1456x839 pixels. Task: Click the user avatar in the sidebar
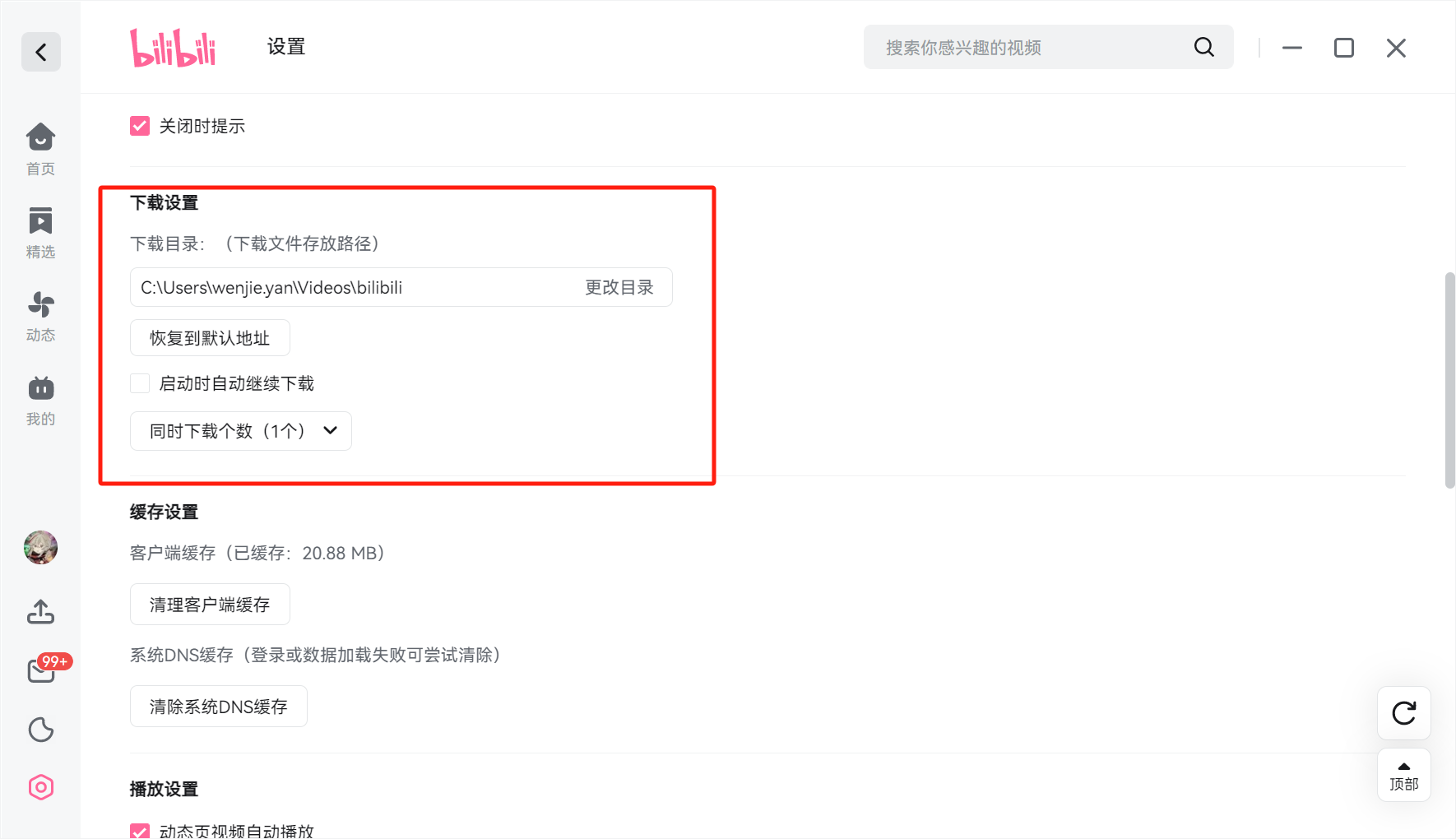pyautogui.click(x=40, y=547)
